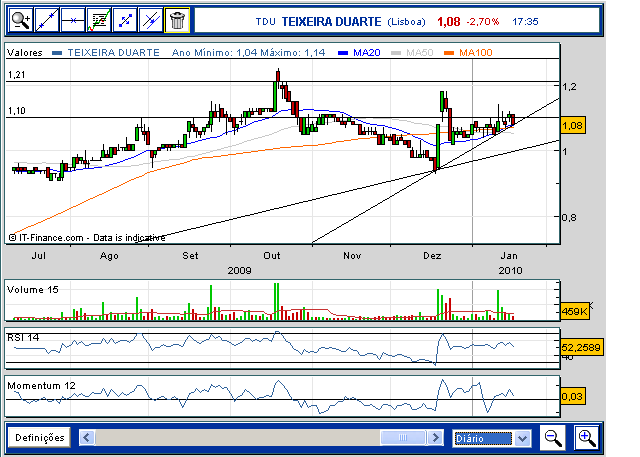
Task: Click the Ano Mínimo Máximo text
Action: pyautogui.click(x=249, y=53)
